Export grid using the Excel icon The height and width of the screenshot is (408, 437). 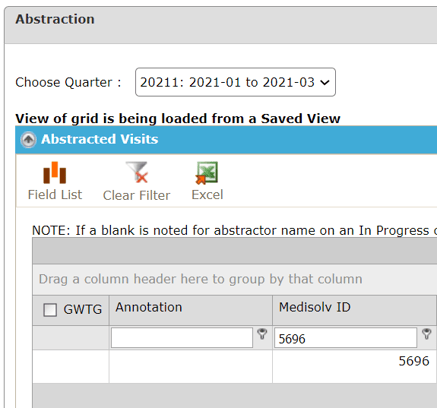207,173
